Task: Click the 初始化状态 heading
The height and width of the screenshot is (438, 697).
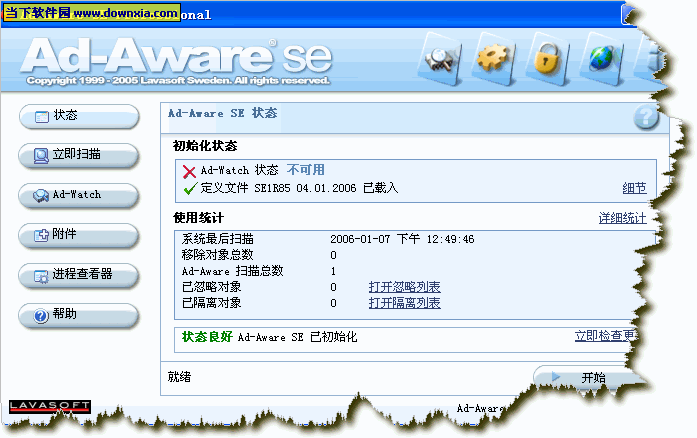Action: pyautogui.click(x=205, y=146)
